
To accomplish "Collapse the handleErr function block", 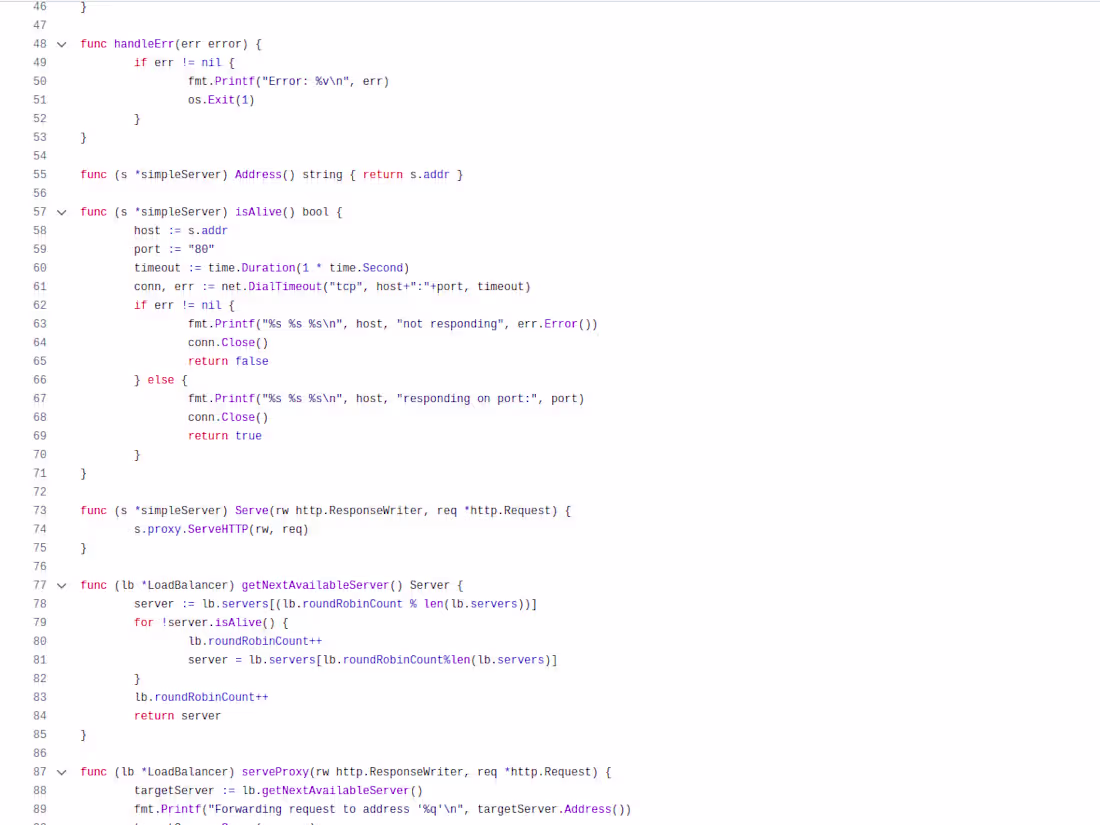I will tap(61, 43).
